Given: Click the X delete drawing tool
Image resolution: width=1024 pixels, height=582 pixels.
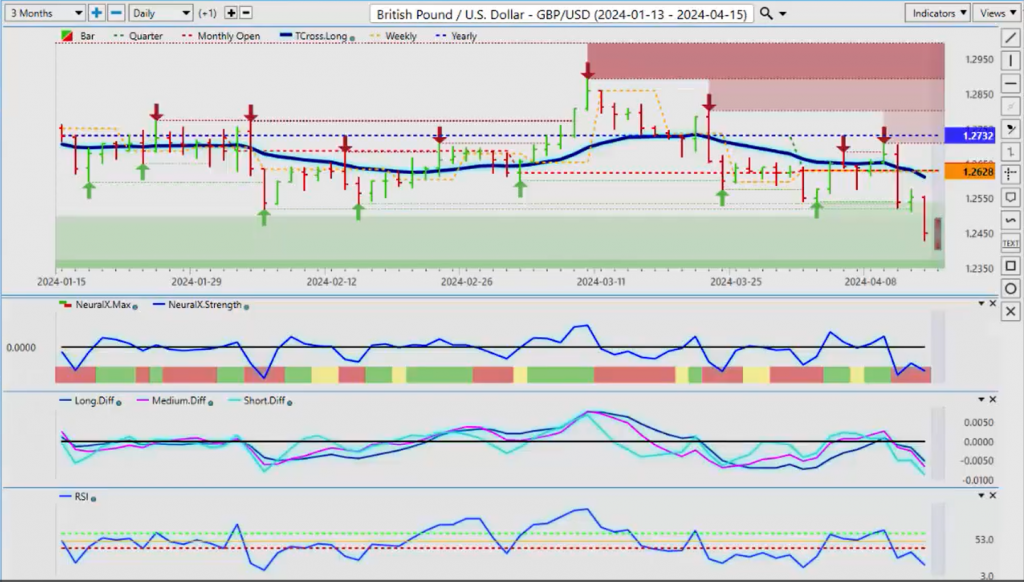Looking at the screenshot, I should (1010, 312).
